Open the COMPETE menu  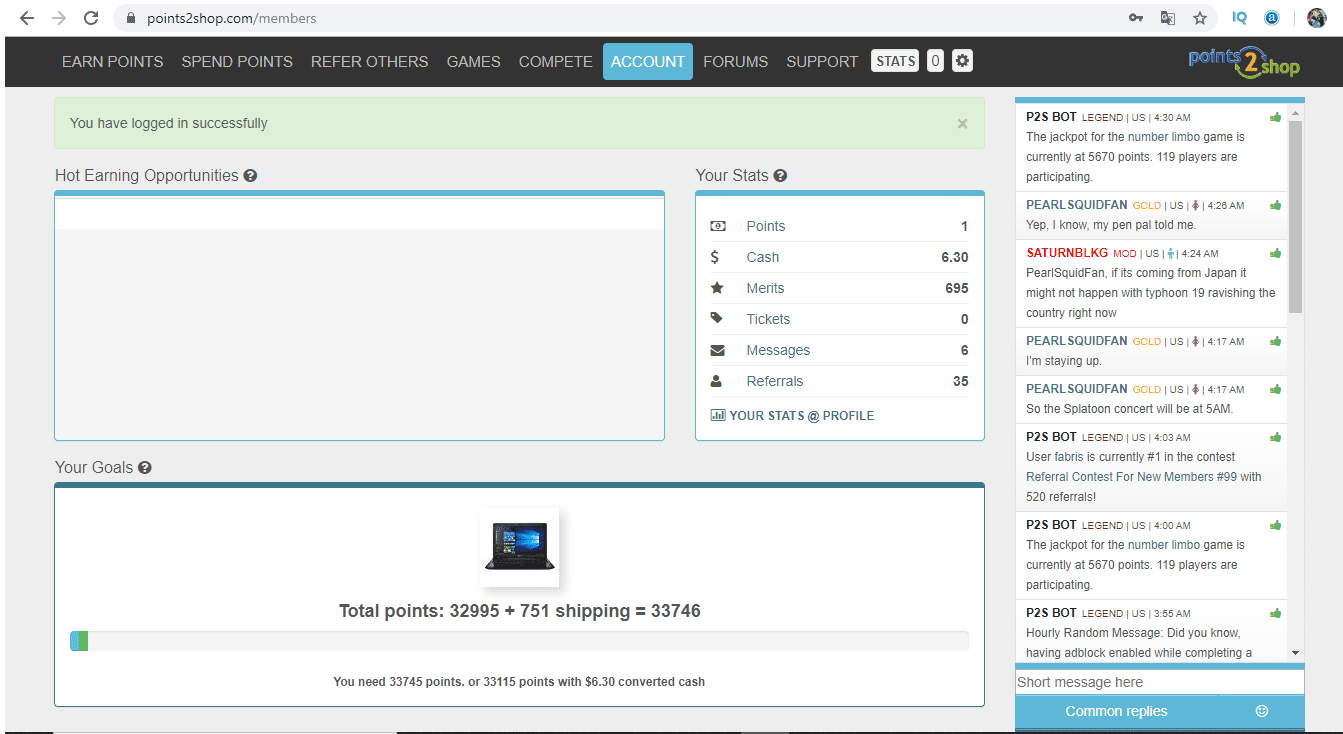click(555, 61)
